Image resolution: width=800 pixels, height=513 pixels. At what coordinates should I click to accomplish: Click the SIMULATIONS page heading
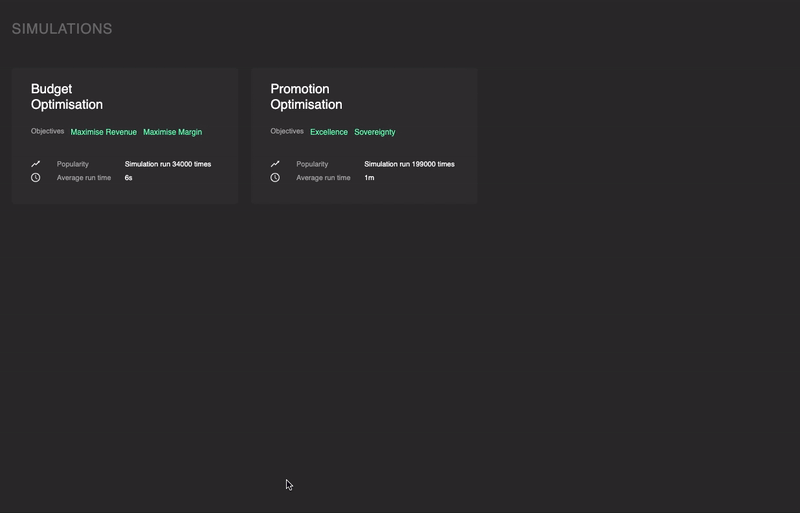62,29
